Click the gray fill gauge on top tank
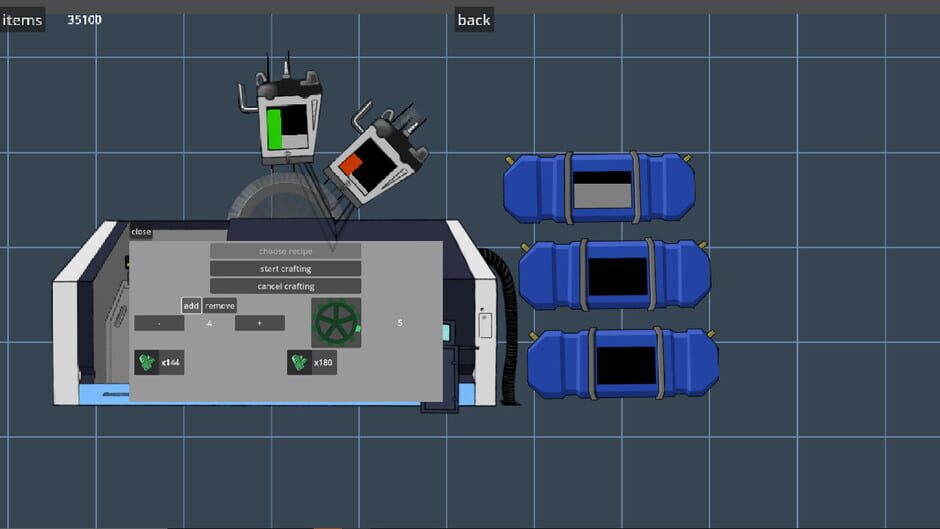Image resolution: width=940 pixels, height=529 pixels. 602,190
